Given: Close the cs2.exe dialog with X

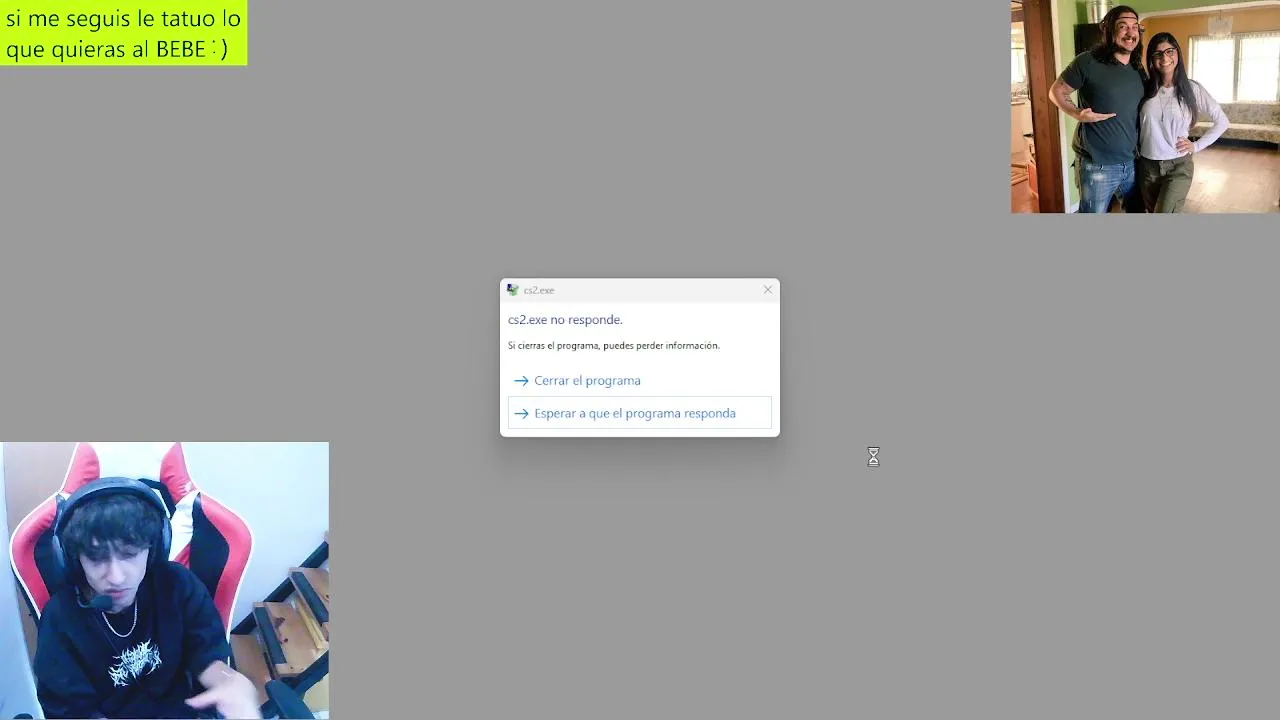Looking at the screenshot, I should click(x=768, y=290).
